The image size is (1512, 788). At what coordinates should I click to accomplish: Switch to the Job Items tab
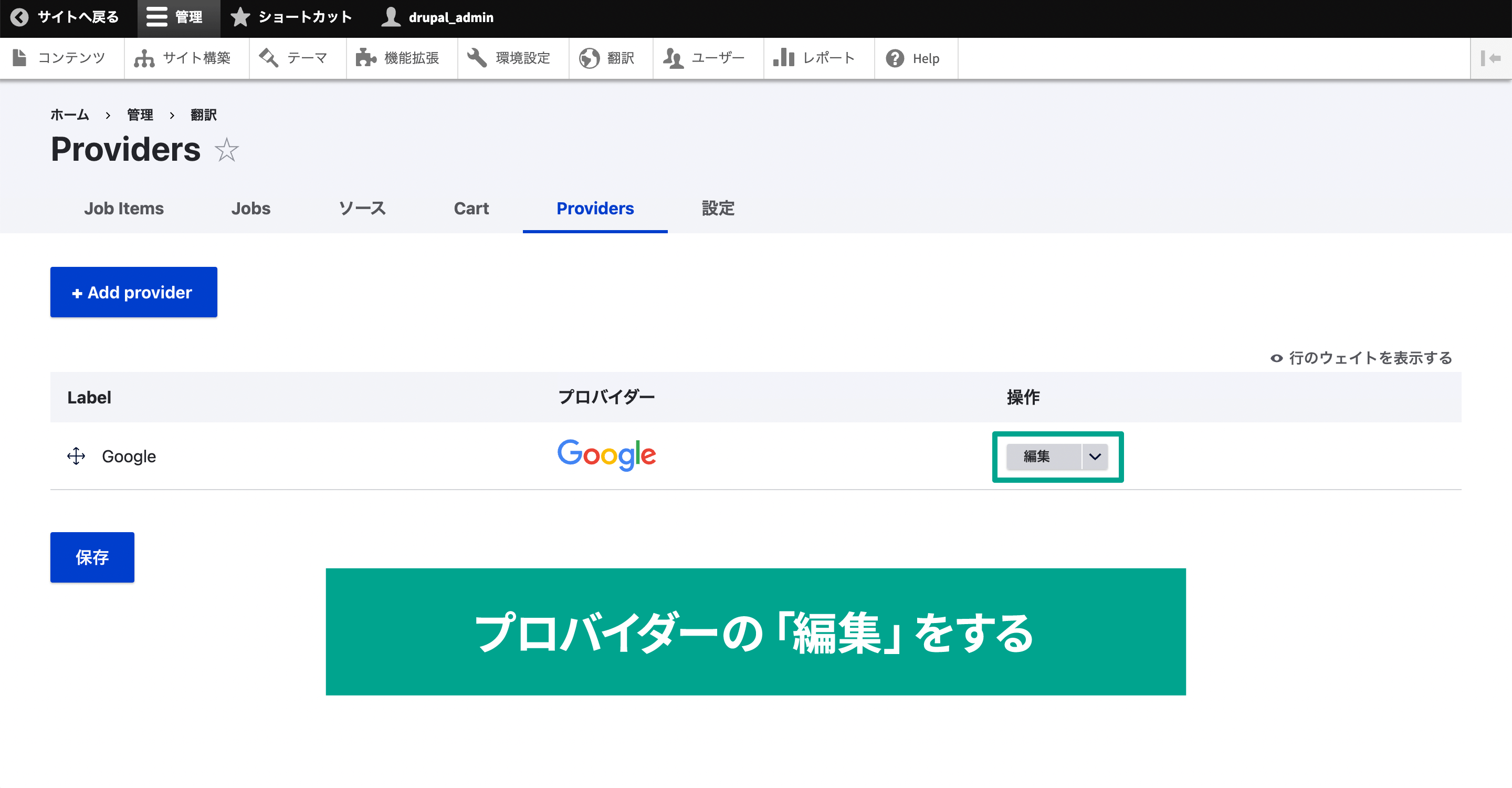pyautogui.click(x=124, y=209)
